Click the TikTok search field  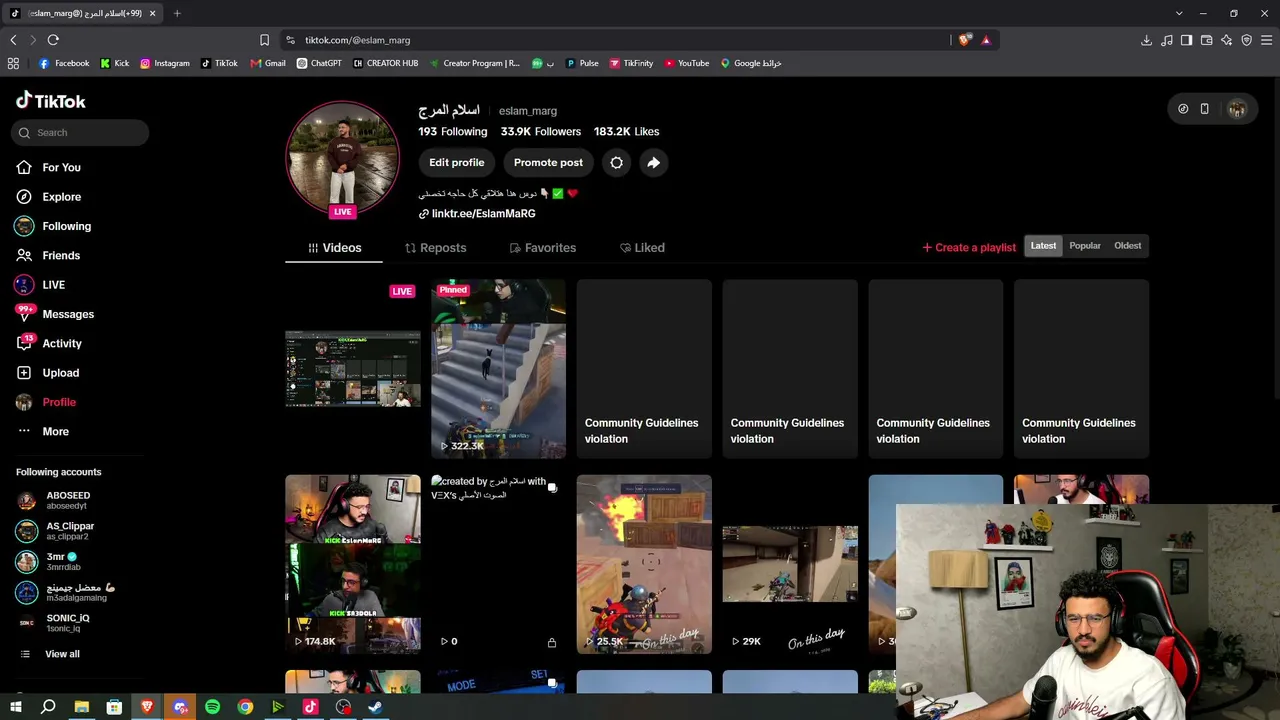tap(81, 132)
